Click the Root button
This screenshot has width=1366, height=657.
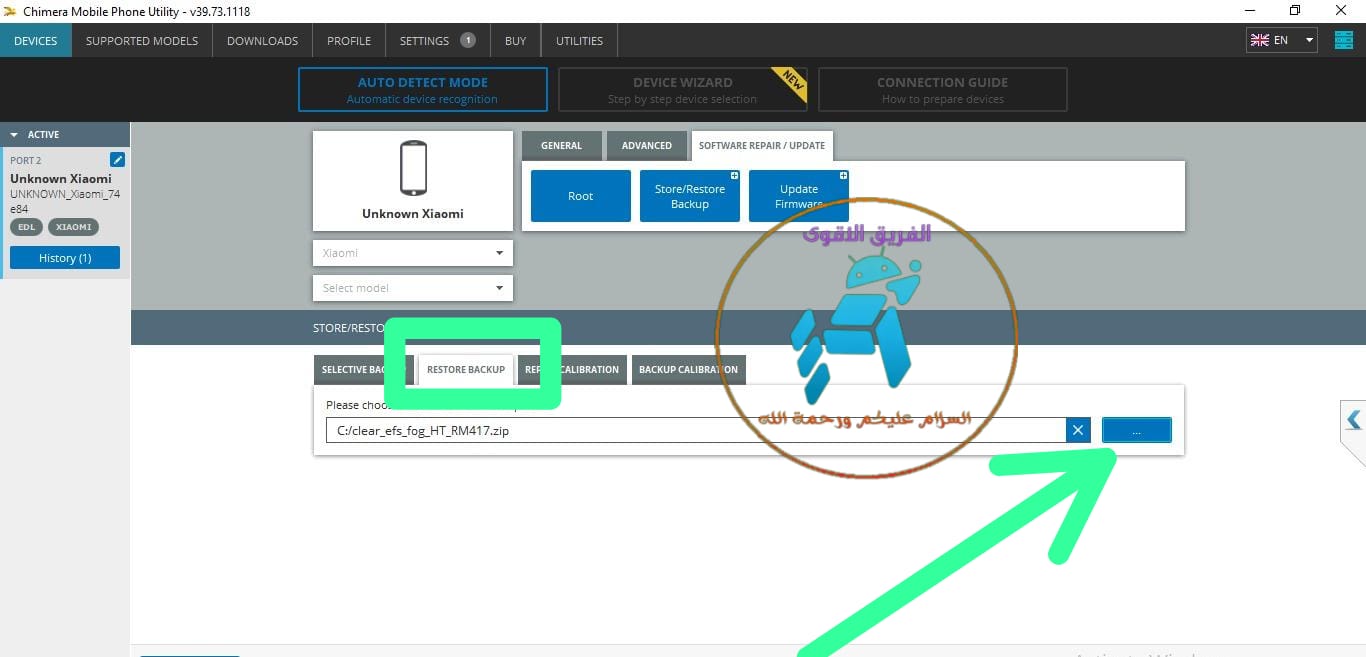click(x=581, y=196)
